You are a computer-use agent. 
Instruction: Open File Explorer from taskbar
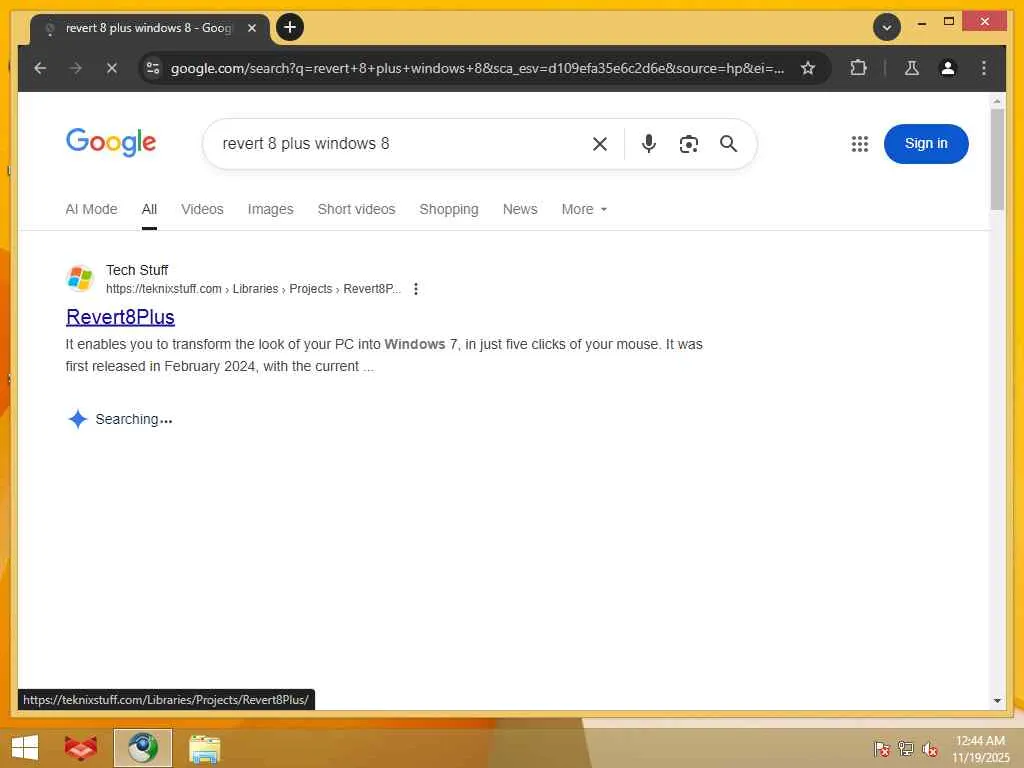[x=204, y=748]
